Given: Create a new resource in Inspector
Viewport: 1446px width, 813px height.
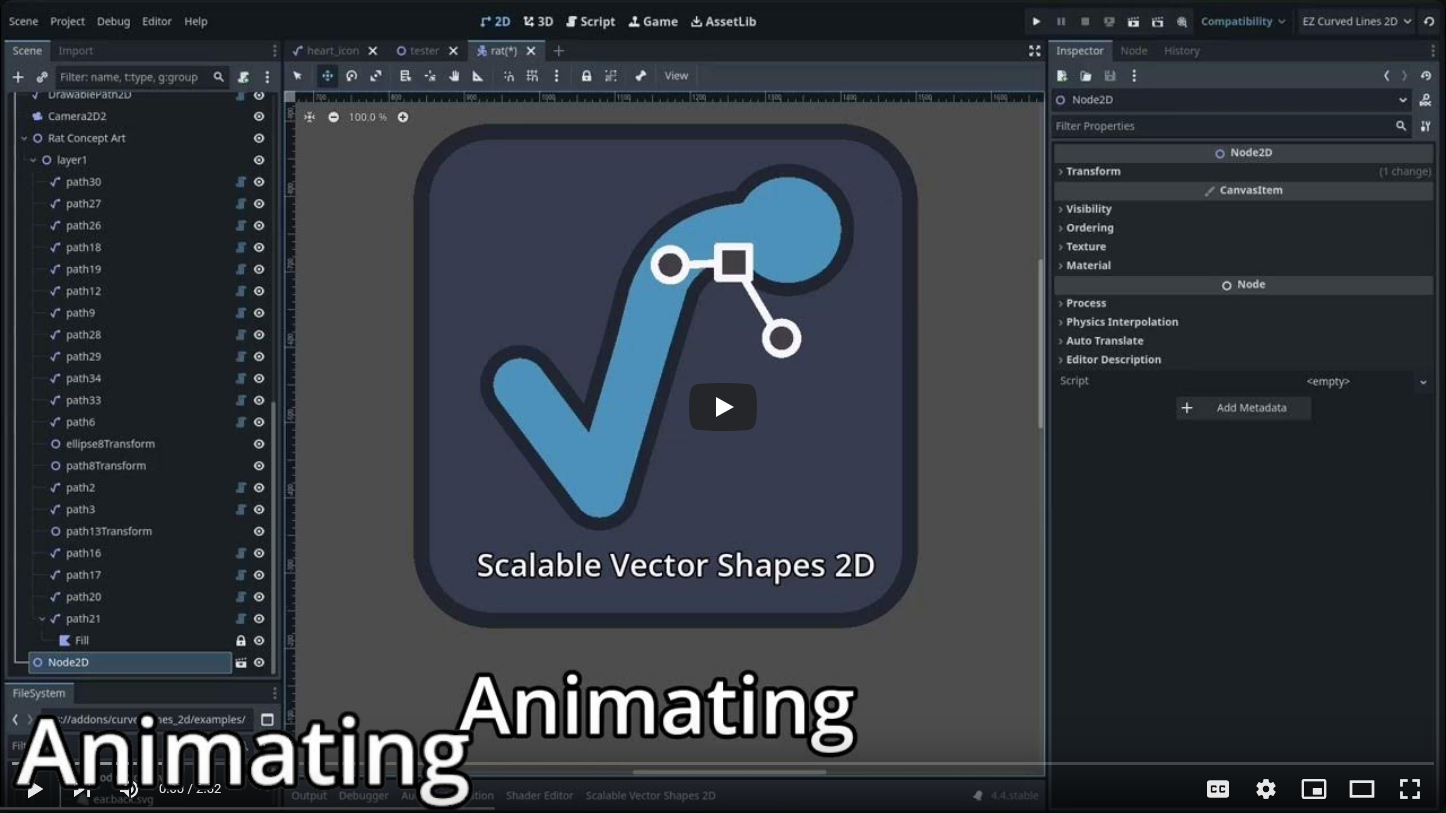Looking at the screenshot, I should 1062,76.
